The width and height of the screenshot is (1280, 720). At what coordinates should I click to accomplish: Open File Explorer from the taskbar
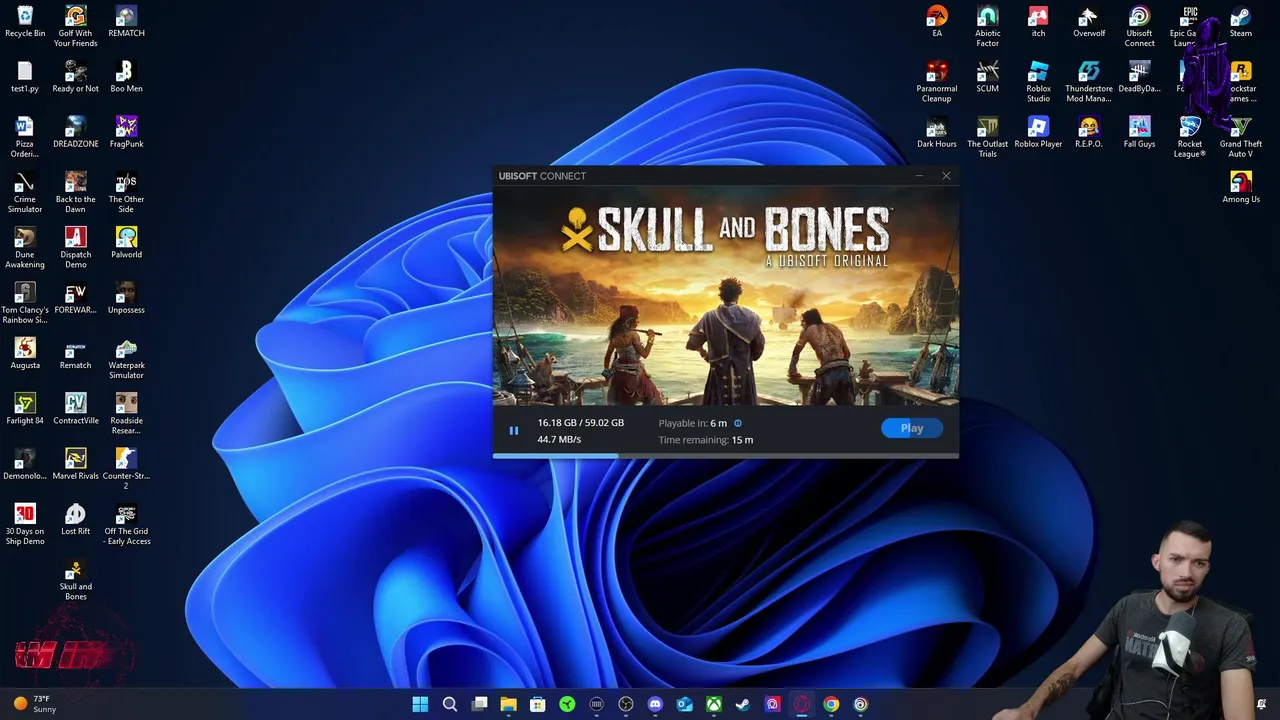click(508, 704)
